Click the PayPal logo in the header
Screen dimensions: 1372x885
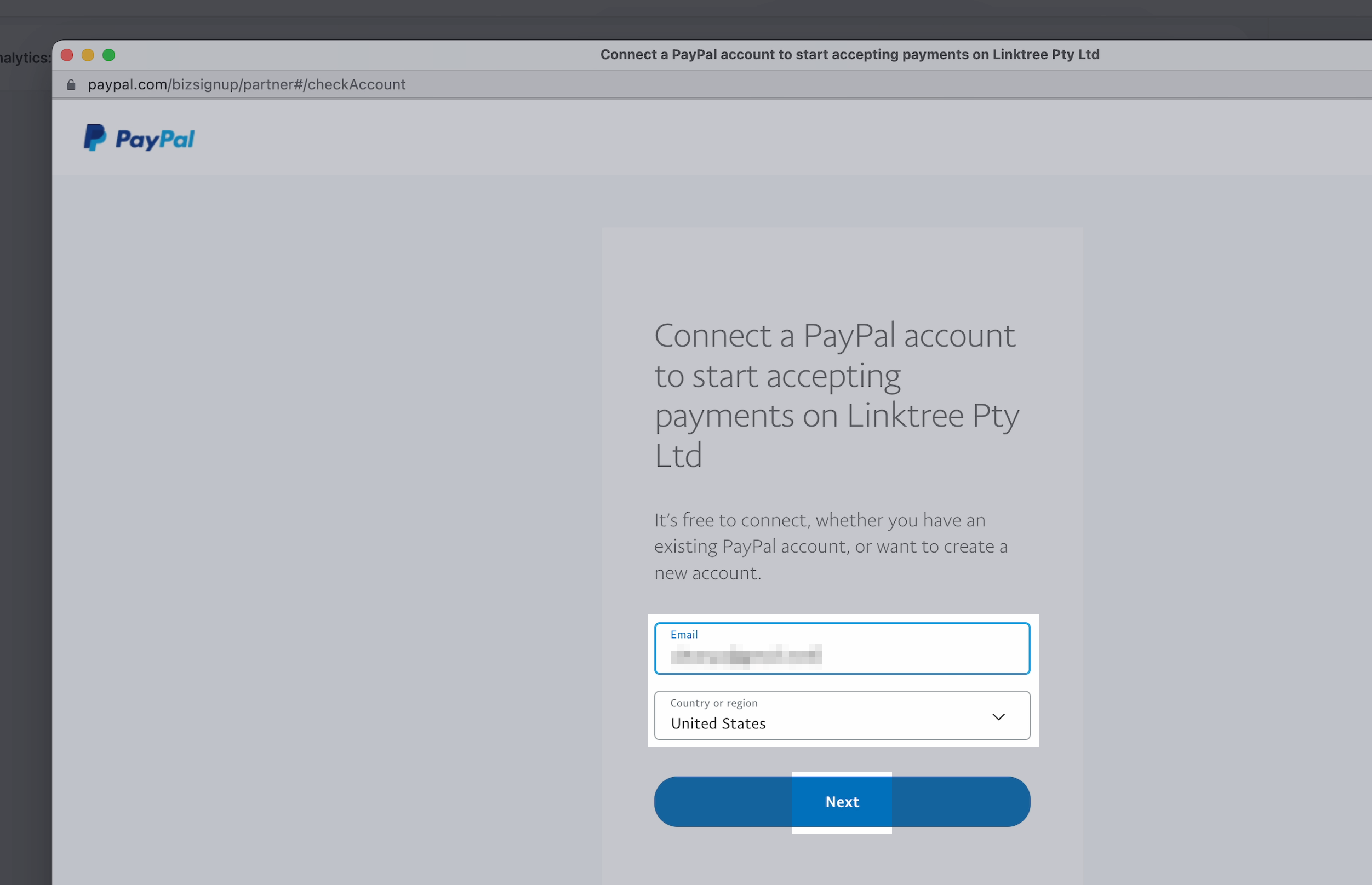pos(139,138)
